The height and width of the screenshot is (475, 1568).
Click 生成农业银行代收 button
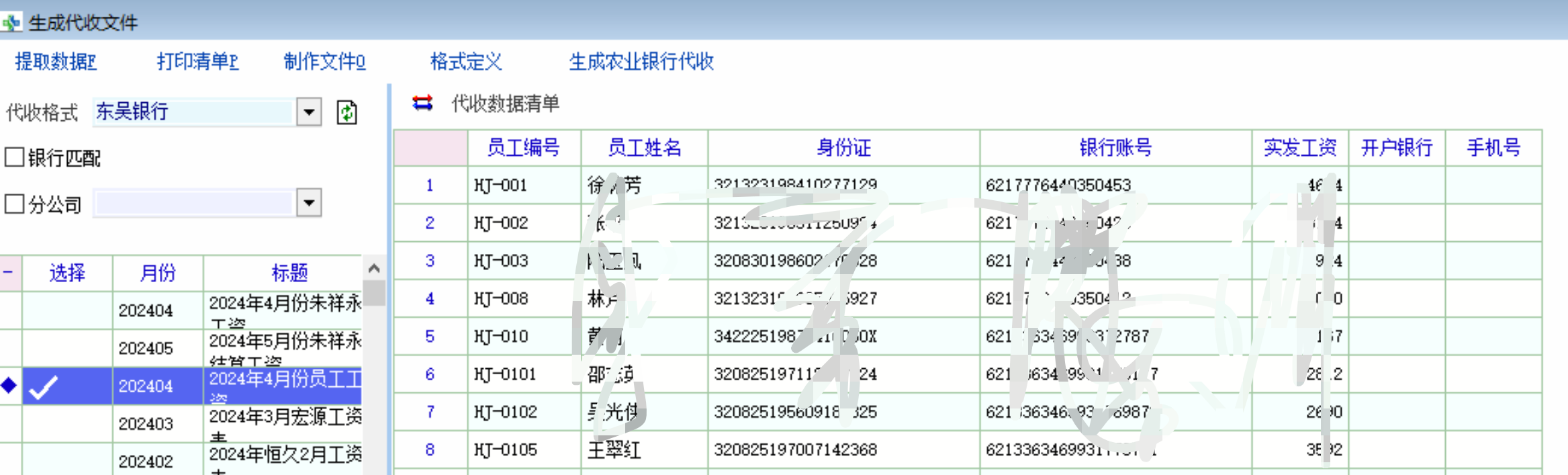tap(641, 62)
